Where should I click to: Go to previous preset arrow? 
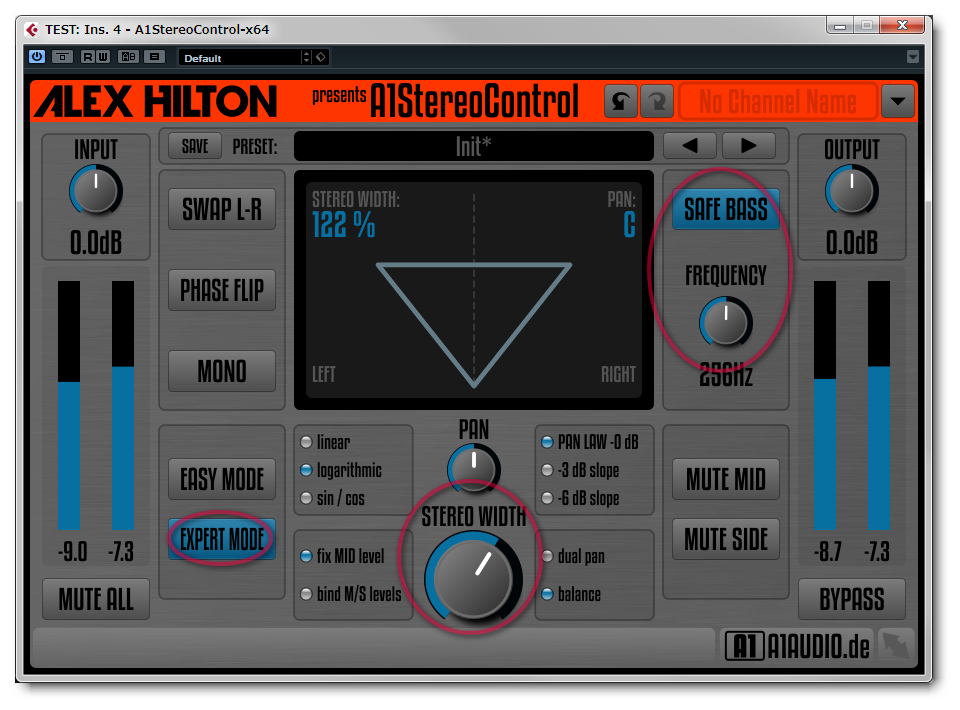tap(689, 146)
